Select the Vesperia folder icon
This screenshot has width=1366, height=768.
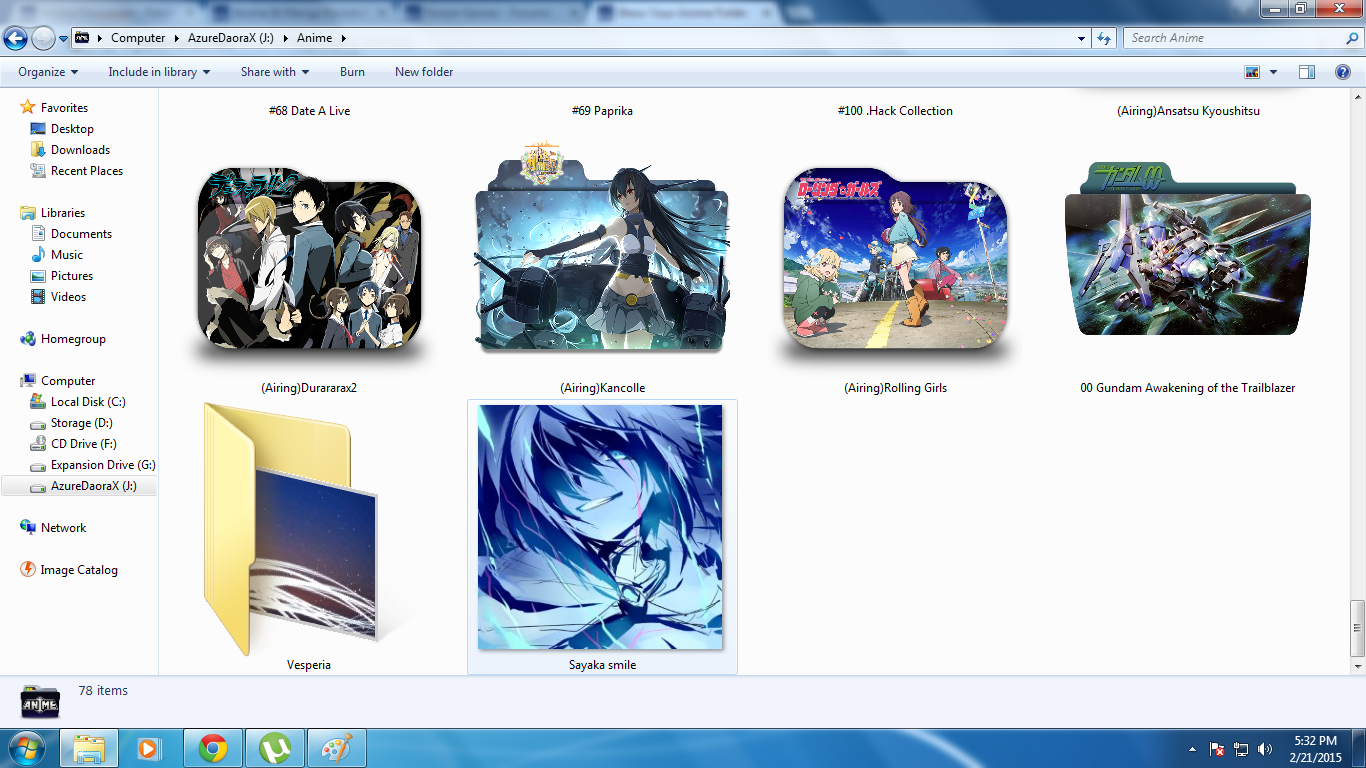click(291, 529)
